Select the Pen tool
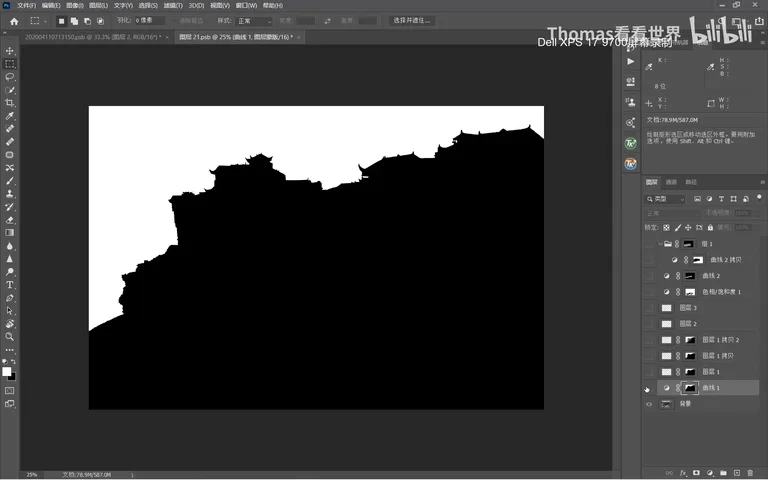Image resolution: width=768 pixels, height=480 pixels. coord(9,298)
